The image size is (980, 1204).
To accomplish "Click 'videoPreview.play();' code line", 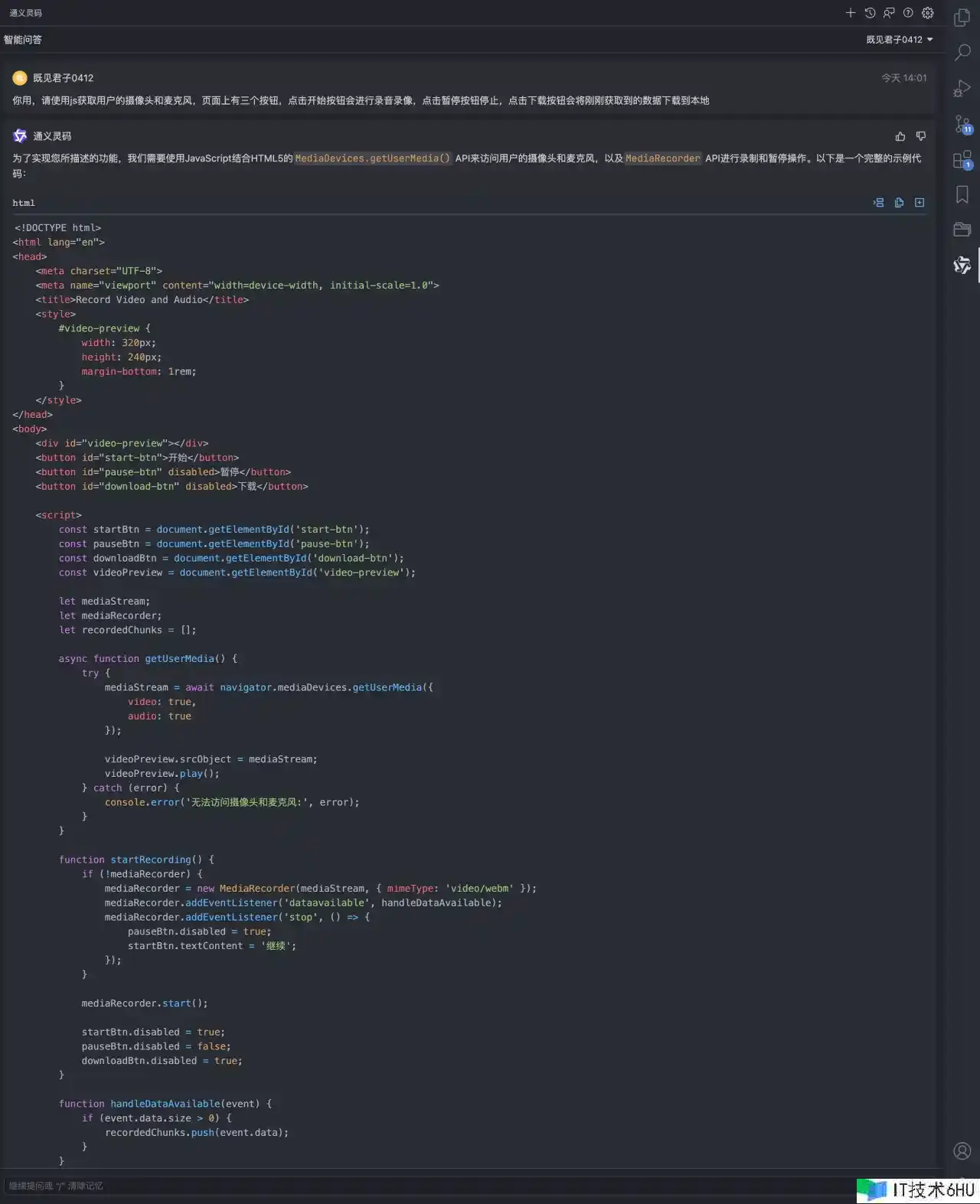I will pos(162,774).
